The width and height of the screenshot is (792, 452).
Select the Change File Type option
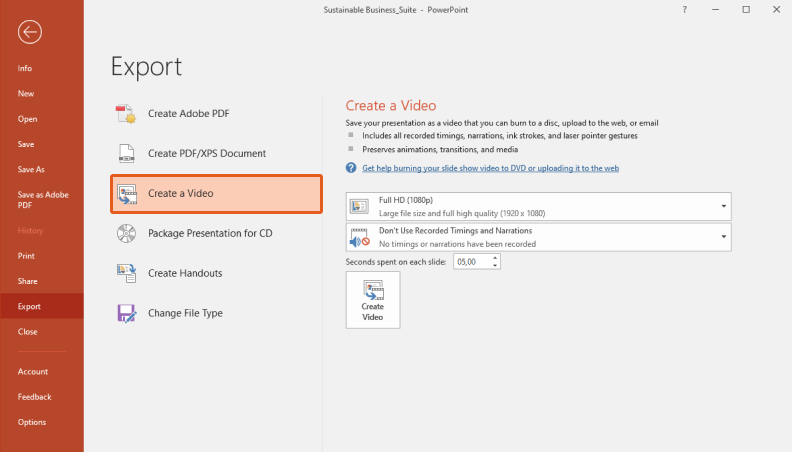pyautogui.click(x=216, y=313)
